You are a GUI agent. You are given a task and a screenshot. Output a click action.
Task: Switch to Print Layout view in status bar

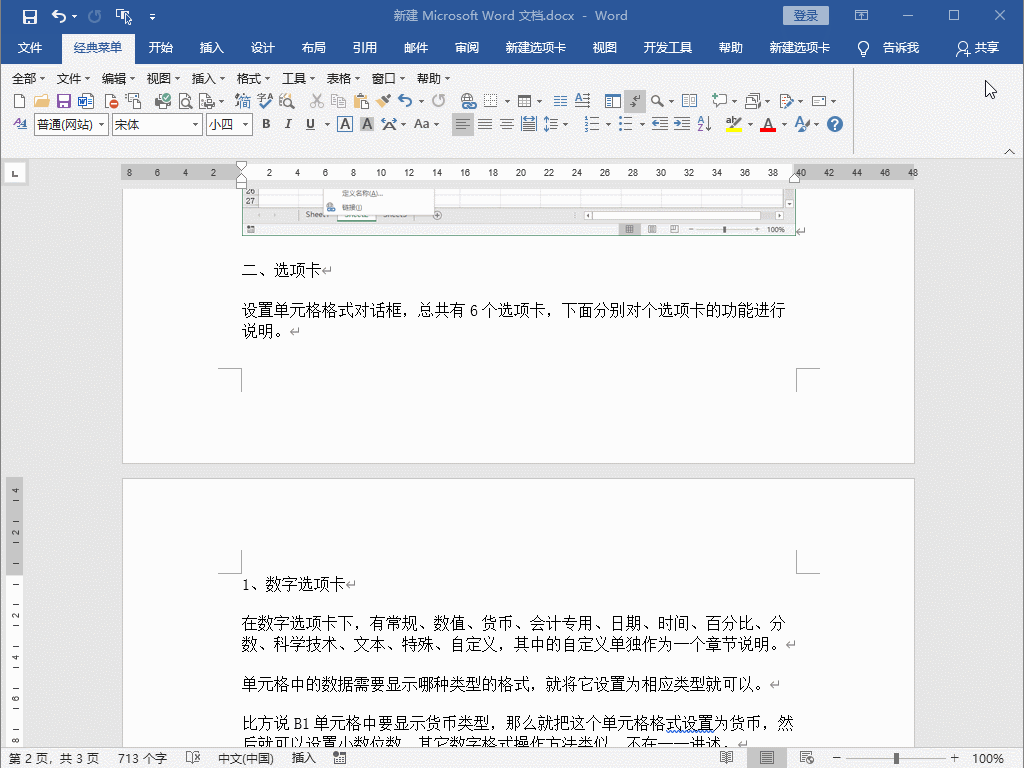(x=767, y=758)
